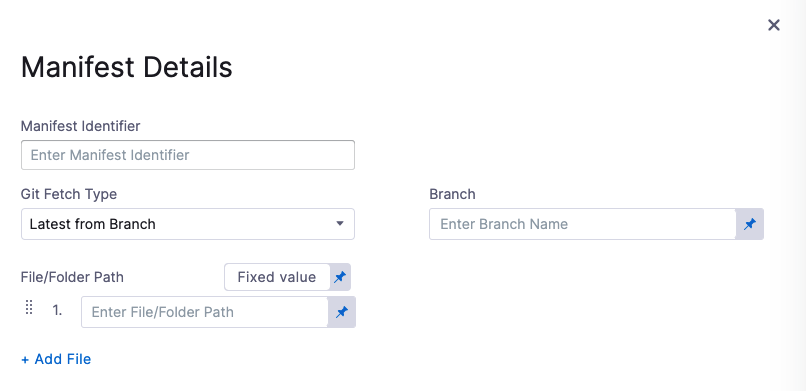This screenshot has height=391, width=806.
Task: Click the drag handle for file path row 1
Action: (29, 308)
